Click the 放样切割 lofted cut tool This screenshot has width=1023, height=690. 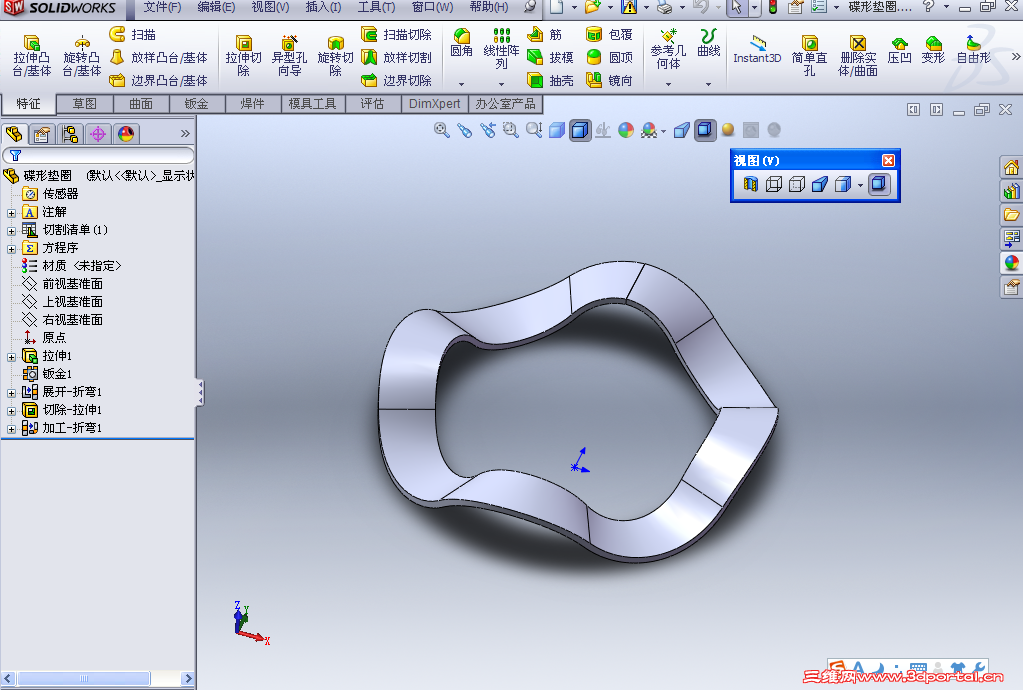(x=396, y=57)
